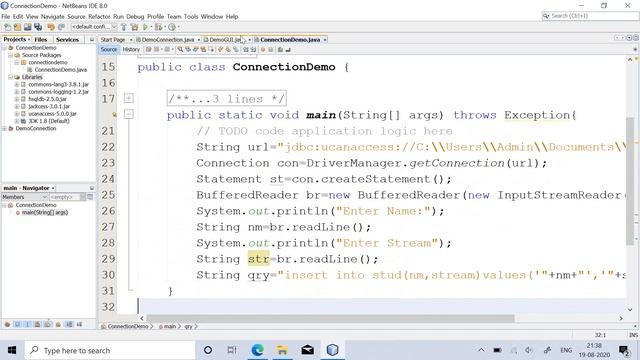Minimize the Projects panel window group
This screenshot has height=360, width=640.
[x=92, y=40]
